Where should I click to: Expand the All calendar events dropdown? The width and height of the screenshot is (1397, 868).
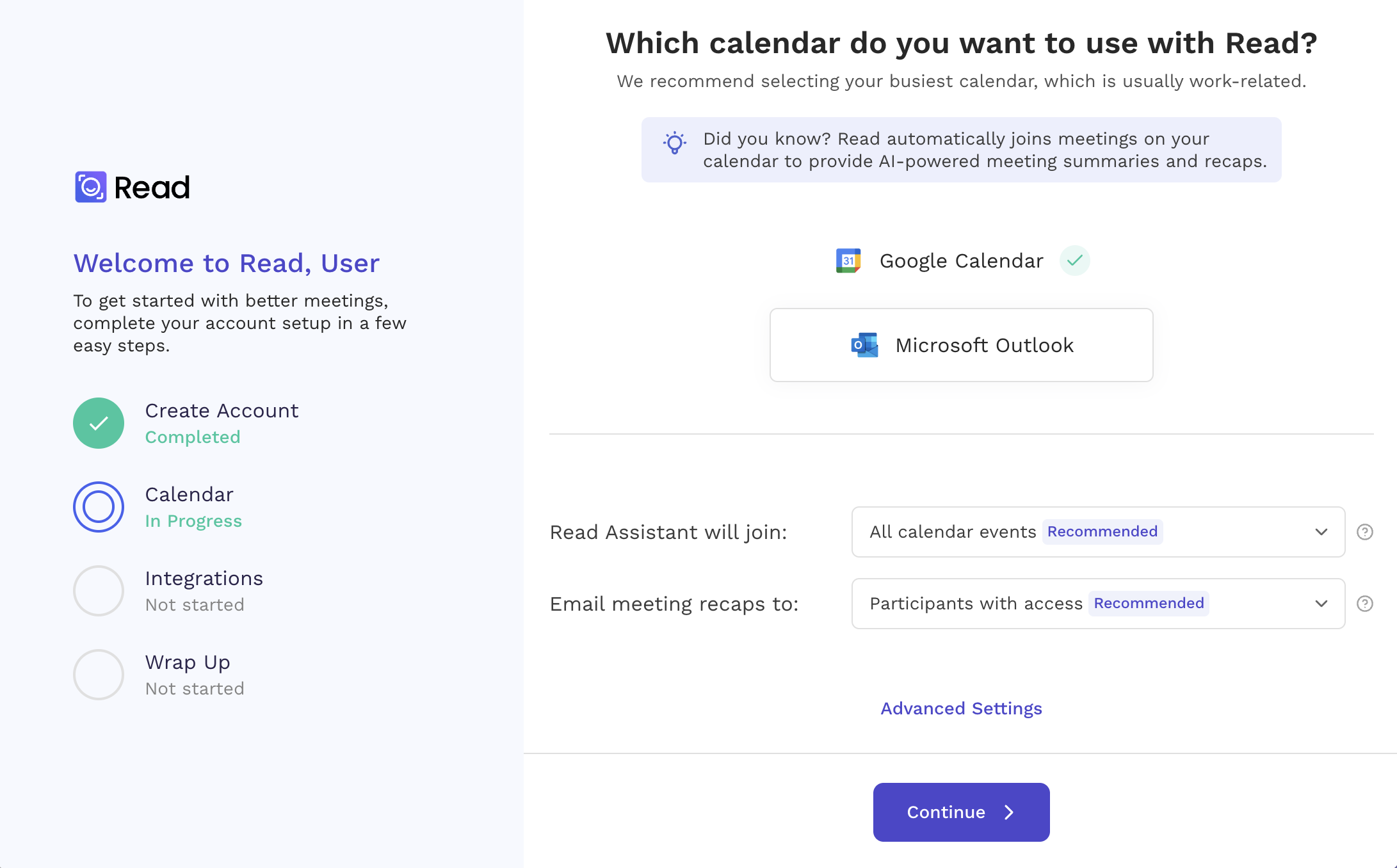[x=1098, y=532]
